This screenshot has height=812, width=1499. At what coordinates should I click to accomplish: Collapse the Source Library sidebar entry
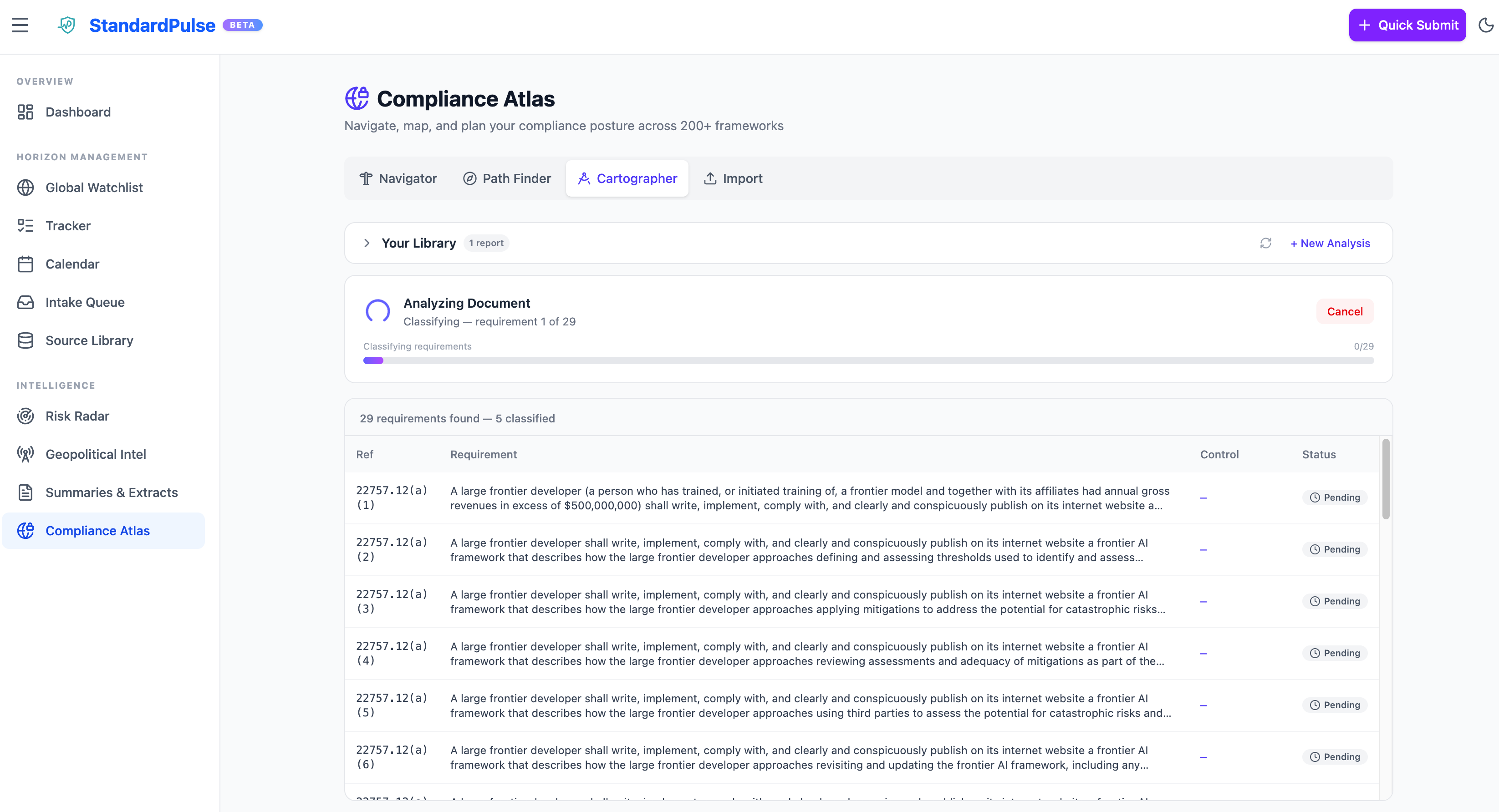[x=25, y=340]
